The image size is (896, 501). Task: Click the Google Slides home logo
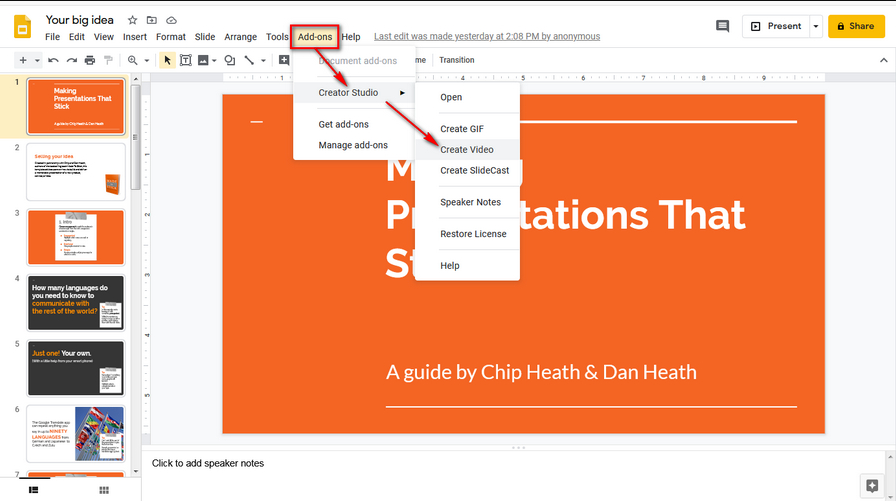[22, 27]
